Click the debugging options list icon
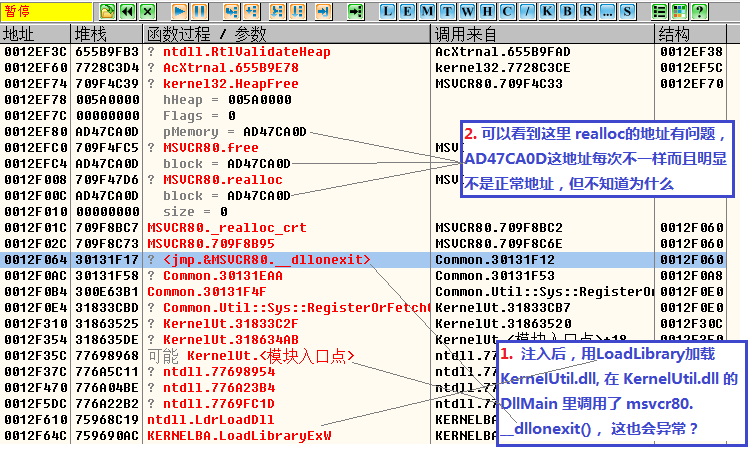756x452 pixels. (x=659, y=11)
